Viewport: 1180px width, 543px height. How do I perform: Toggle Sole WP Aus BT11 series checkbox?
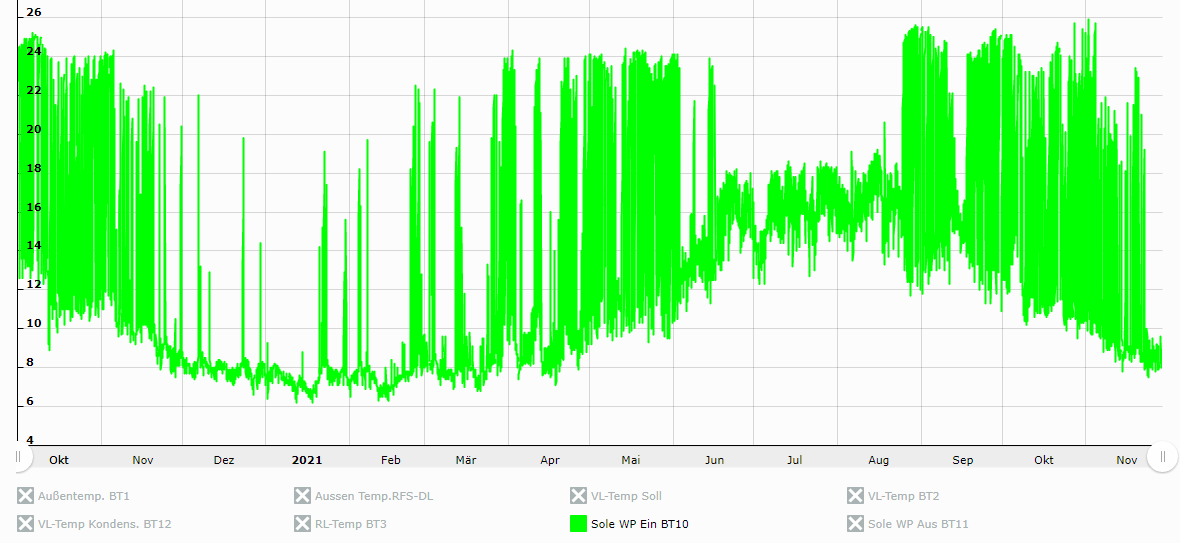pos(855,523)
